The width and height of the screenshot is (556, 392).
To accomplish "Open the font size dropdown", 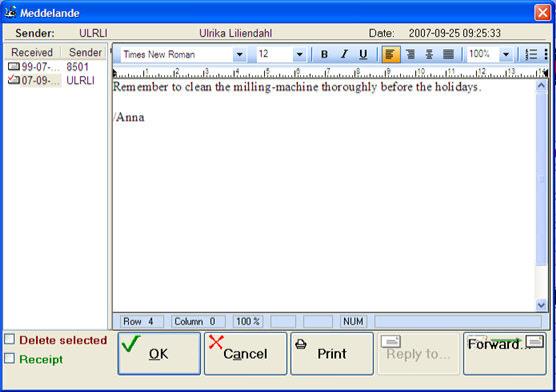I will click(299, 55).
